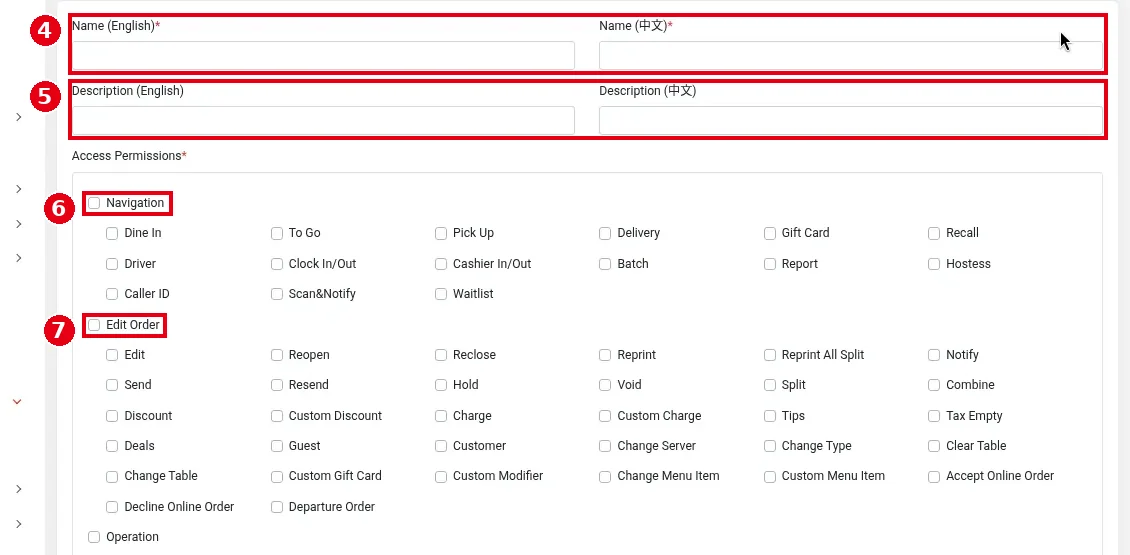Tick the Pick Up checkbox
This screenshot has width=1130, height=555.
point(441,234)
